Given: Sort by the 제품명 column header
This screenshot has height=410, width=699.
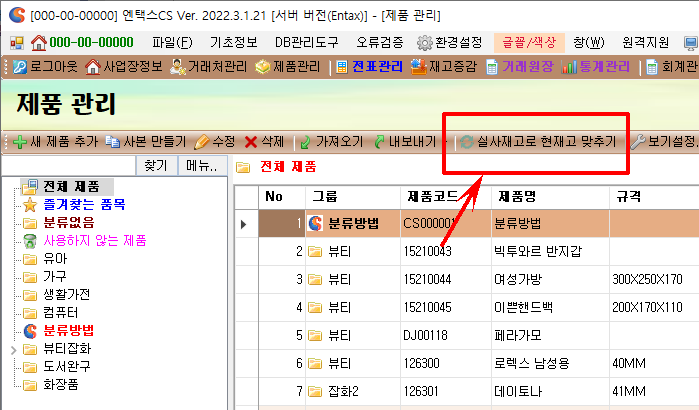Looking at the screenshot, I should 550,197.
